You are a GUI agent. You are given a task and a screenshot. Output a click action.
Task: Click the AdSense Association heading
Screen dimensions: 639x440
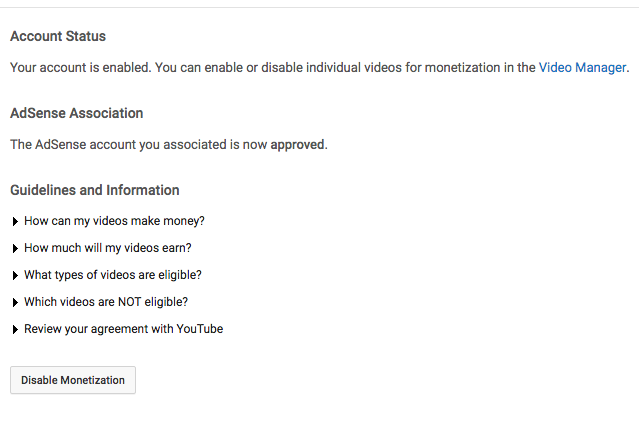point(77,113)
